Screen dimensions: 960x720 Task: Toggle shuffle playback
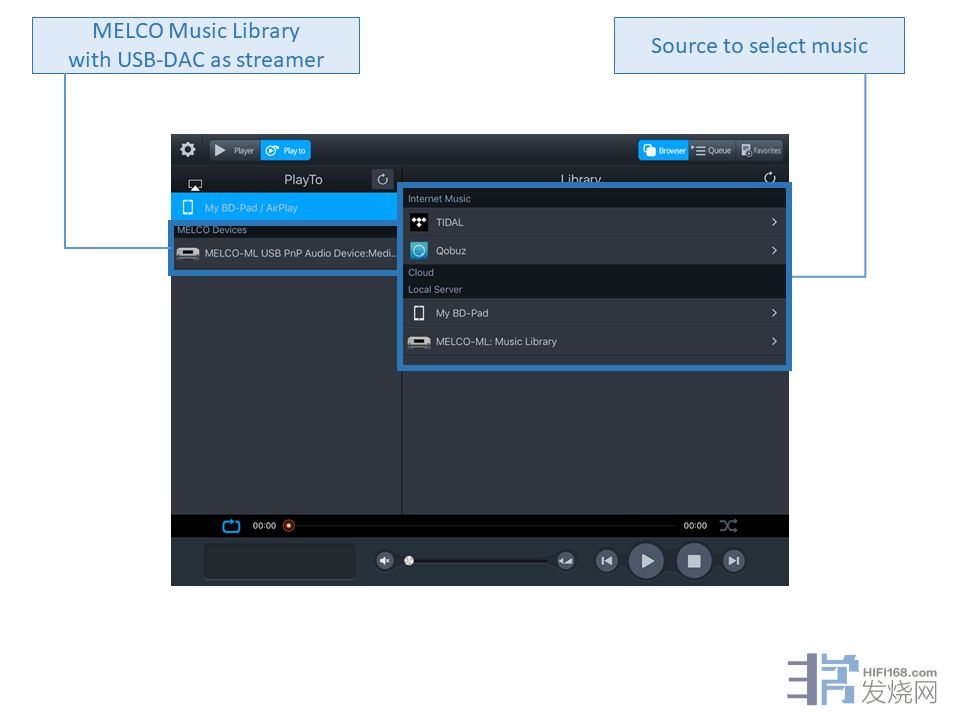[728, 526]
